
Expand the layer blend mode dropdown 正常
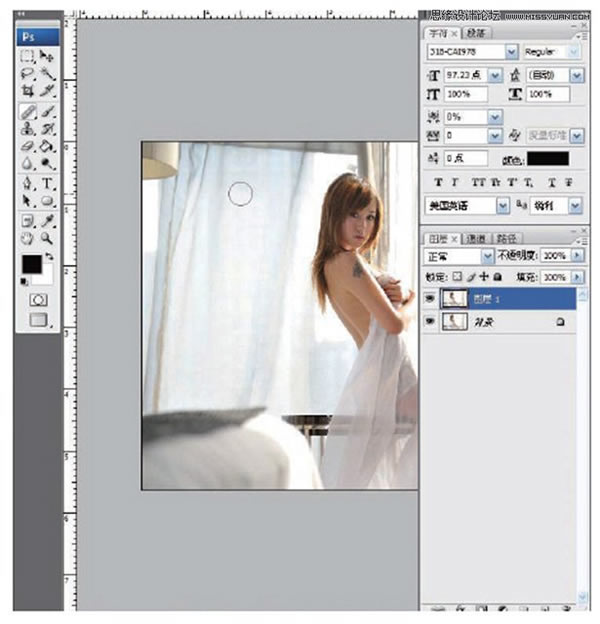coord(488,257)
